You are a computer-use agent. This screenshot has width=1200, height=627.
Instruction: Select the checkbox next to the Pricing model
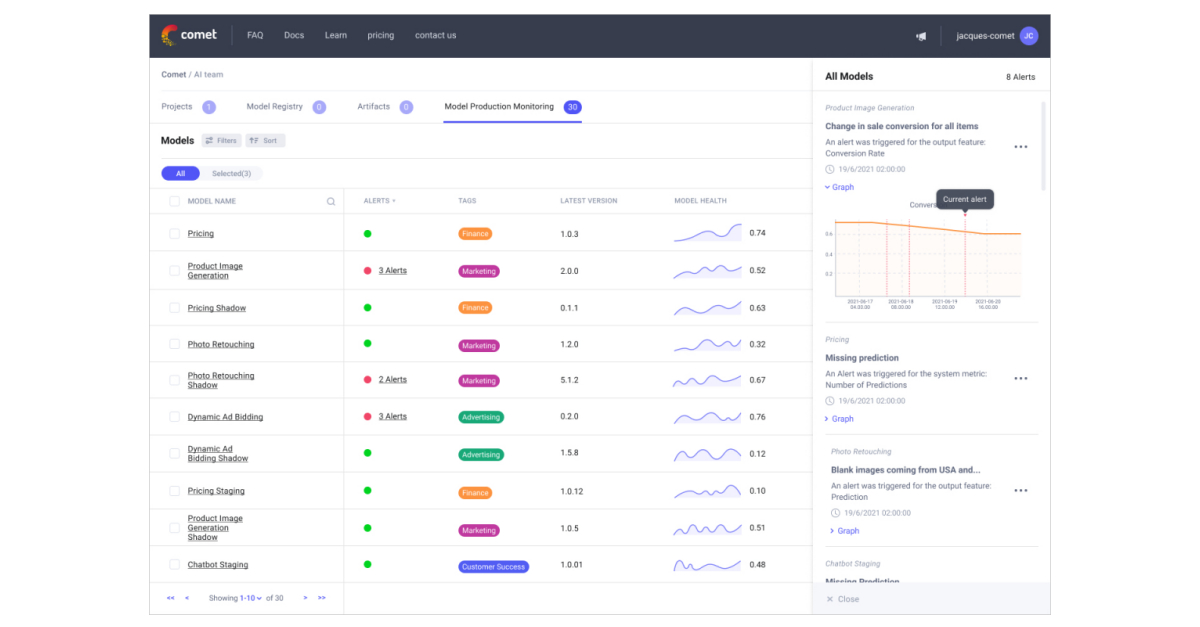click(174, 233)
